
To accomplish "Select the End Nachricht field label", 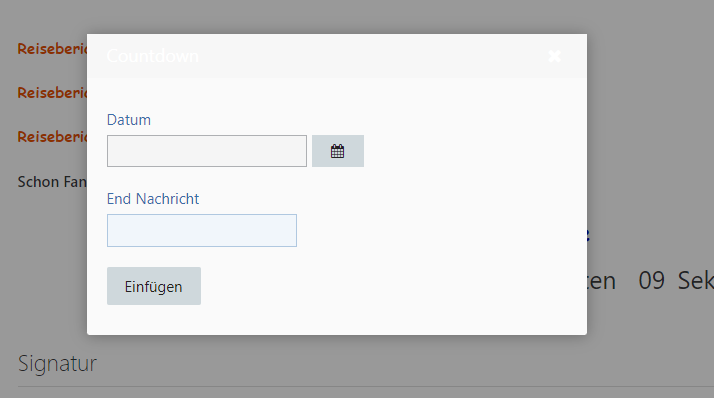I will 153,199.
